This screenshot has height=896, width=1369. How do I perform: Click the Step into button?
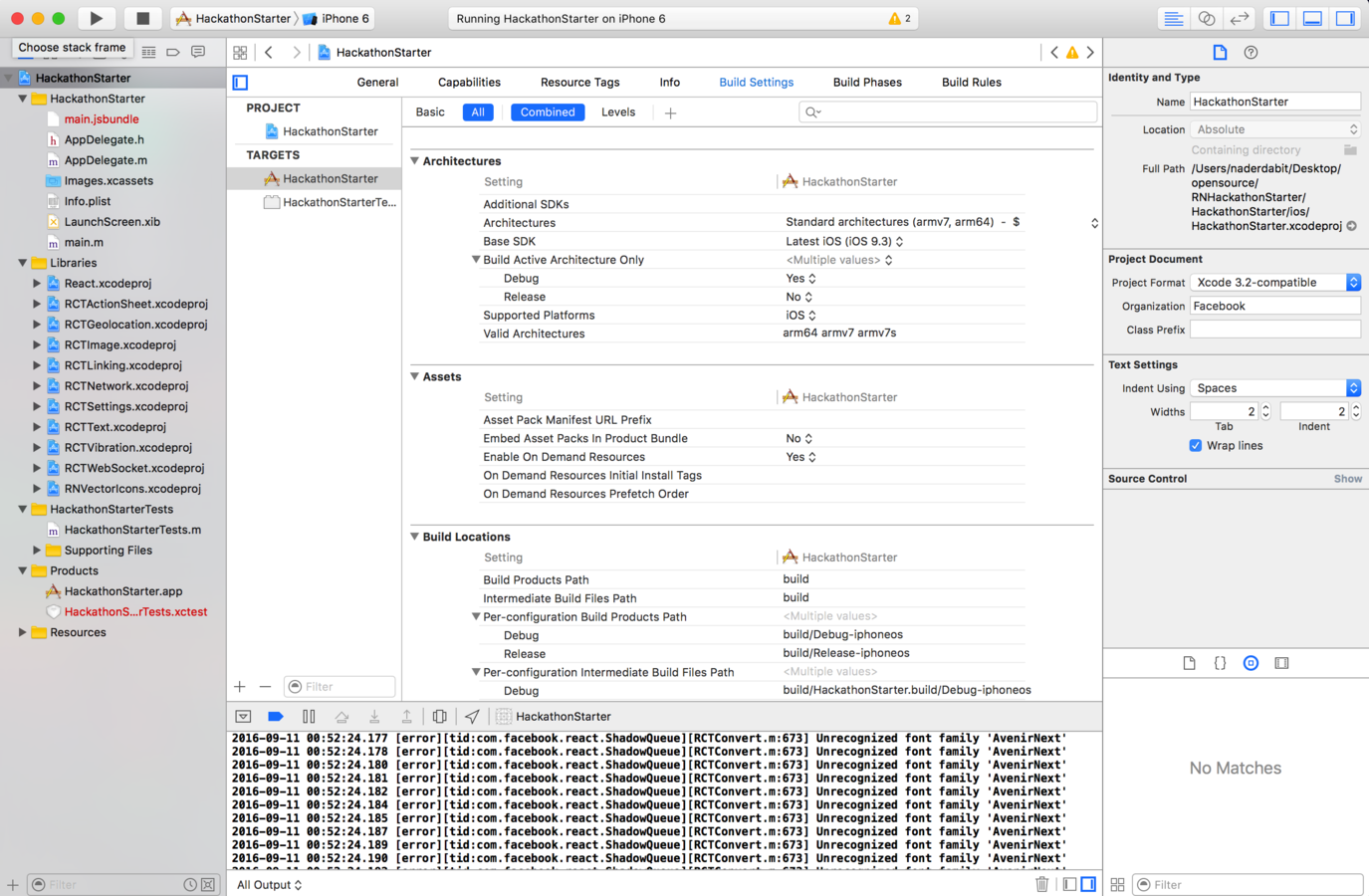click(x=374, y=717)
